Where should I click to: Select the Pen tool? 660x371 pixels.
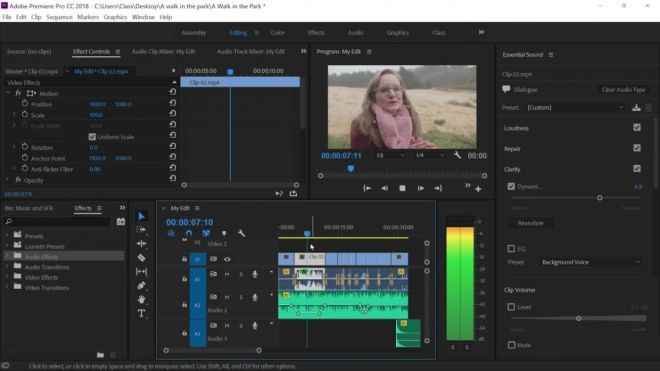coord(141,286)
